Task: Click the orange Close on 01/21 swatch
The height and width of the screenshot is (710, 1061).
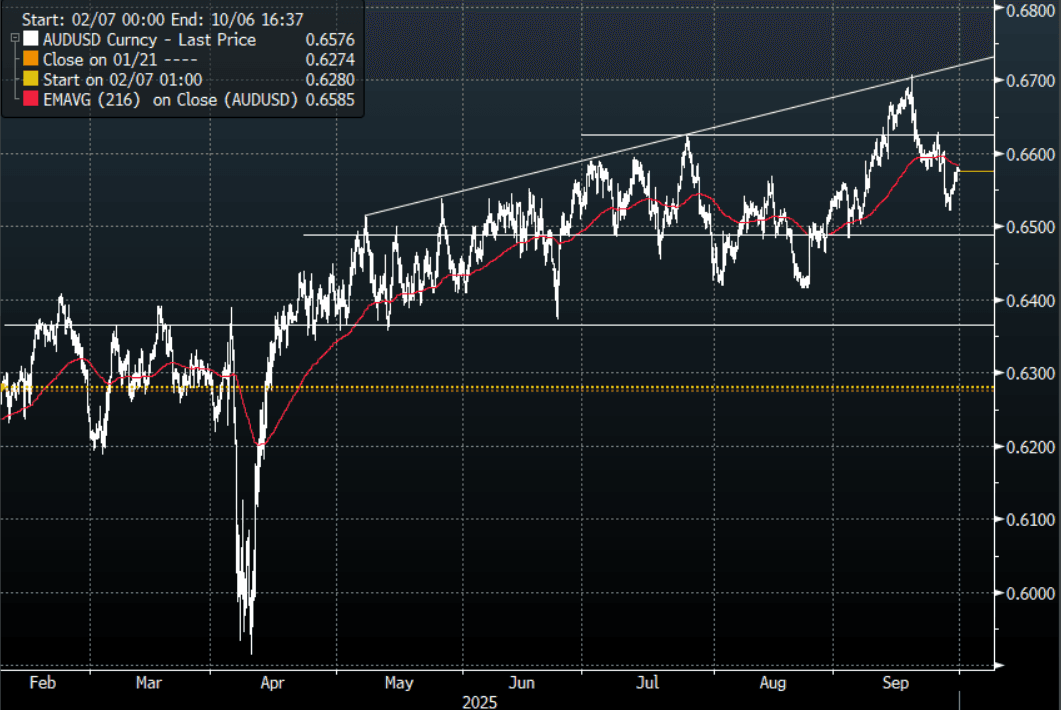Action: tap(30, 59)
